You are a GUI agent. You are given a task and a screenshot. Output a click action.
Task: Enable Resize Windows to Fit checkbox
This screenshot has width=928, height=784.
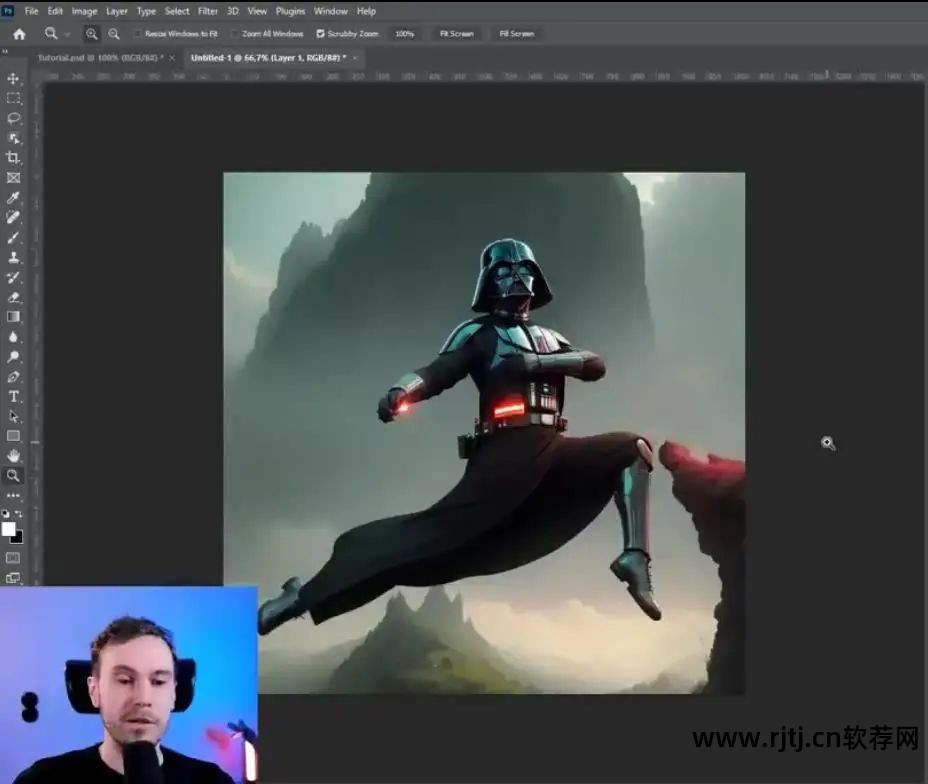138,34
